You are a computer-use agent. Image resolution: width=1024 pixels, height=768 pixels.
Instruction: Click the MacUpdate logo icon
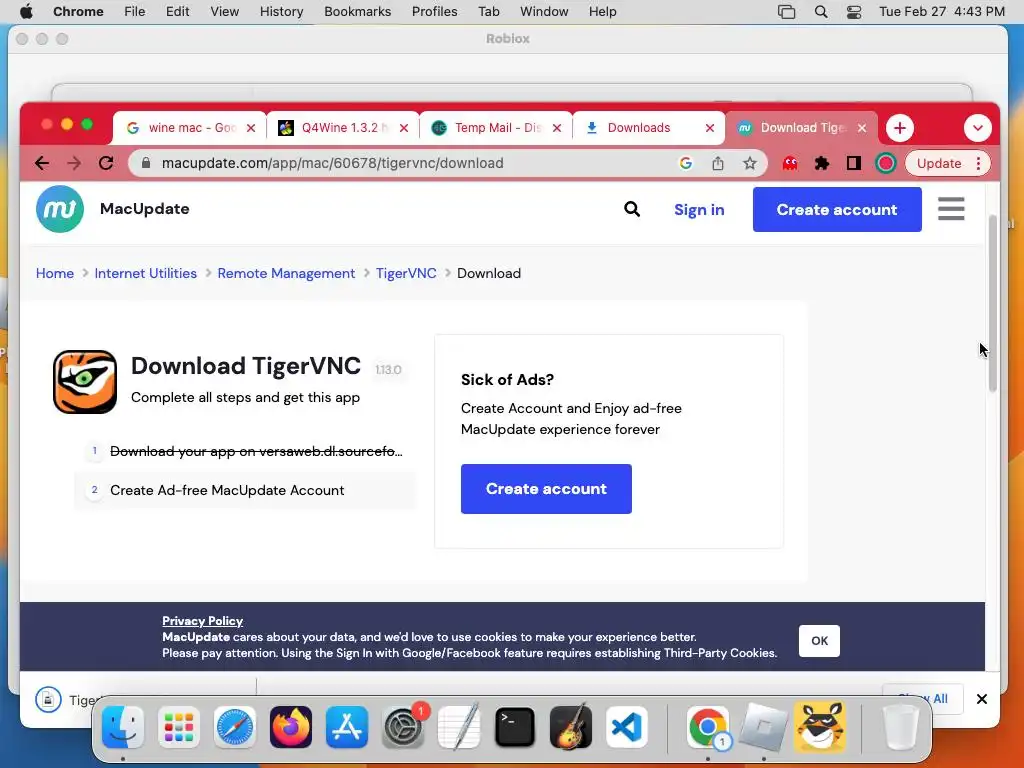59,209
